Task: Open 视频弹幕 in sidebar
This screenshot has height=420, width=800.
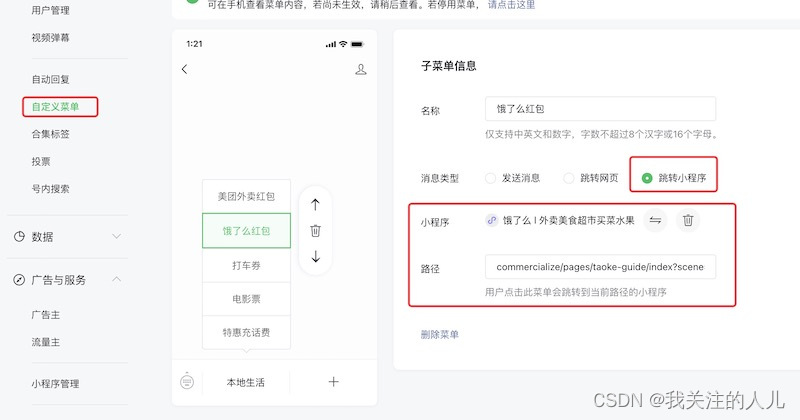Action: tap(51, 37)
